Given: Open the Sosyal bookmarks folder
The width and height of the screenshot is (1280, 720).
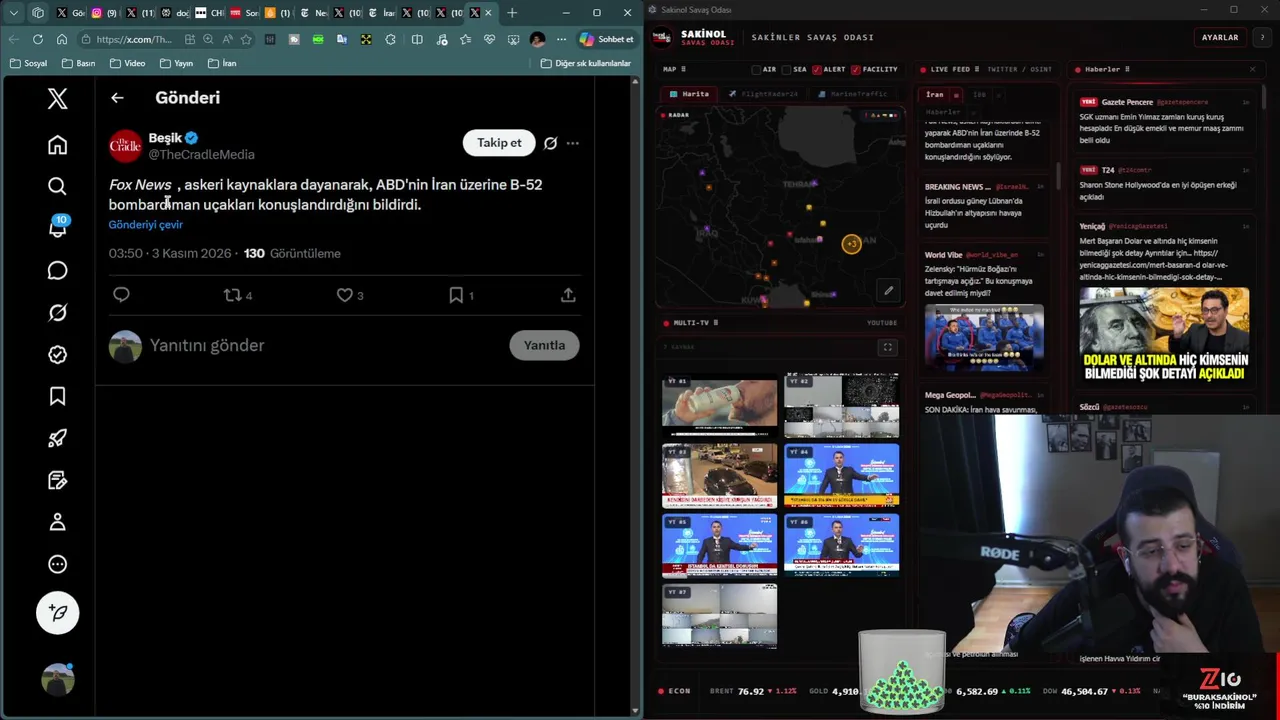Looking at the screenshot, I should 28,63.
